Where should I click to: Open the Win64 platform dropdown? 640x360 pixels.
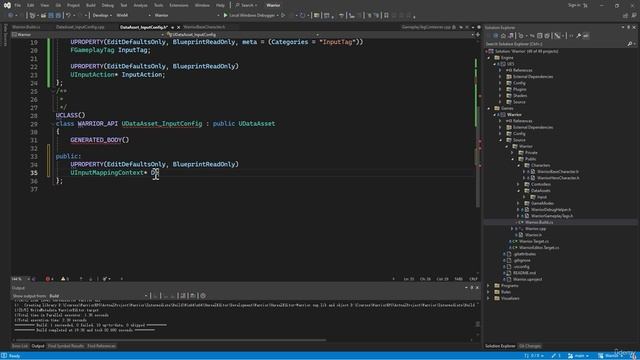pyautogui.click(x=134, y=15)
